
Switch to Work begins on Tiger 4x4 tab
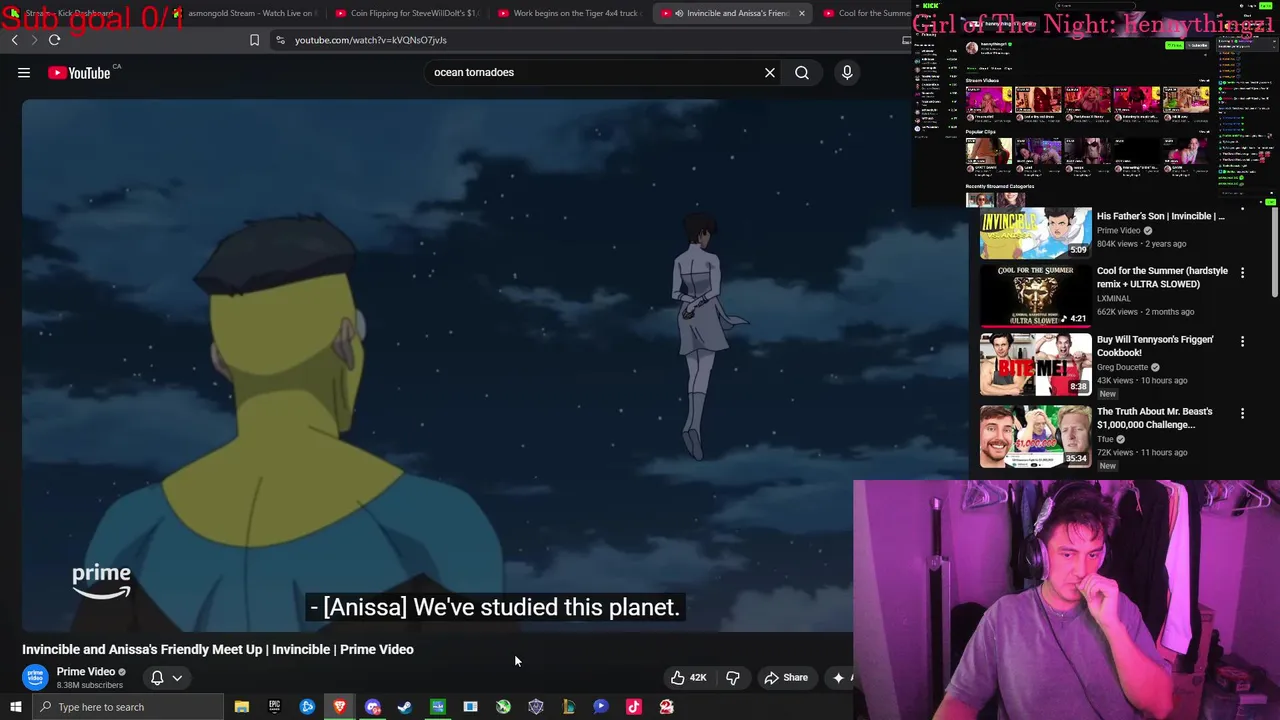tap(569, 13)
